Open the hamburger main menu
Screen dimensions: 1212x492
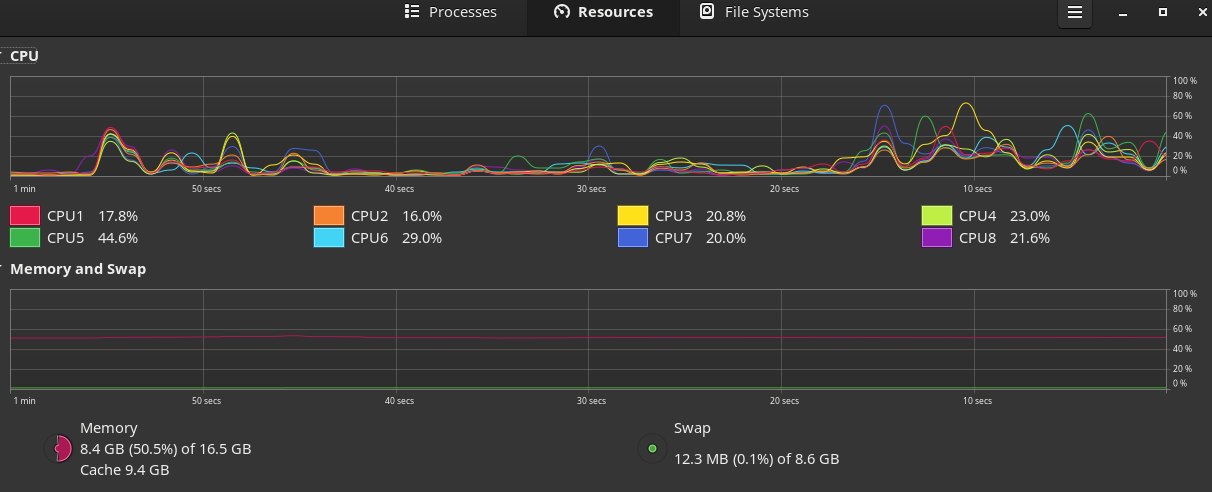pos(1075,13)
